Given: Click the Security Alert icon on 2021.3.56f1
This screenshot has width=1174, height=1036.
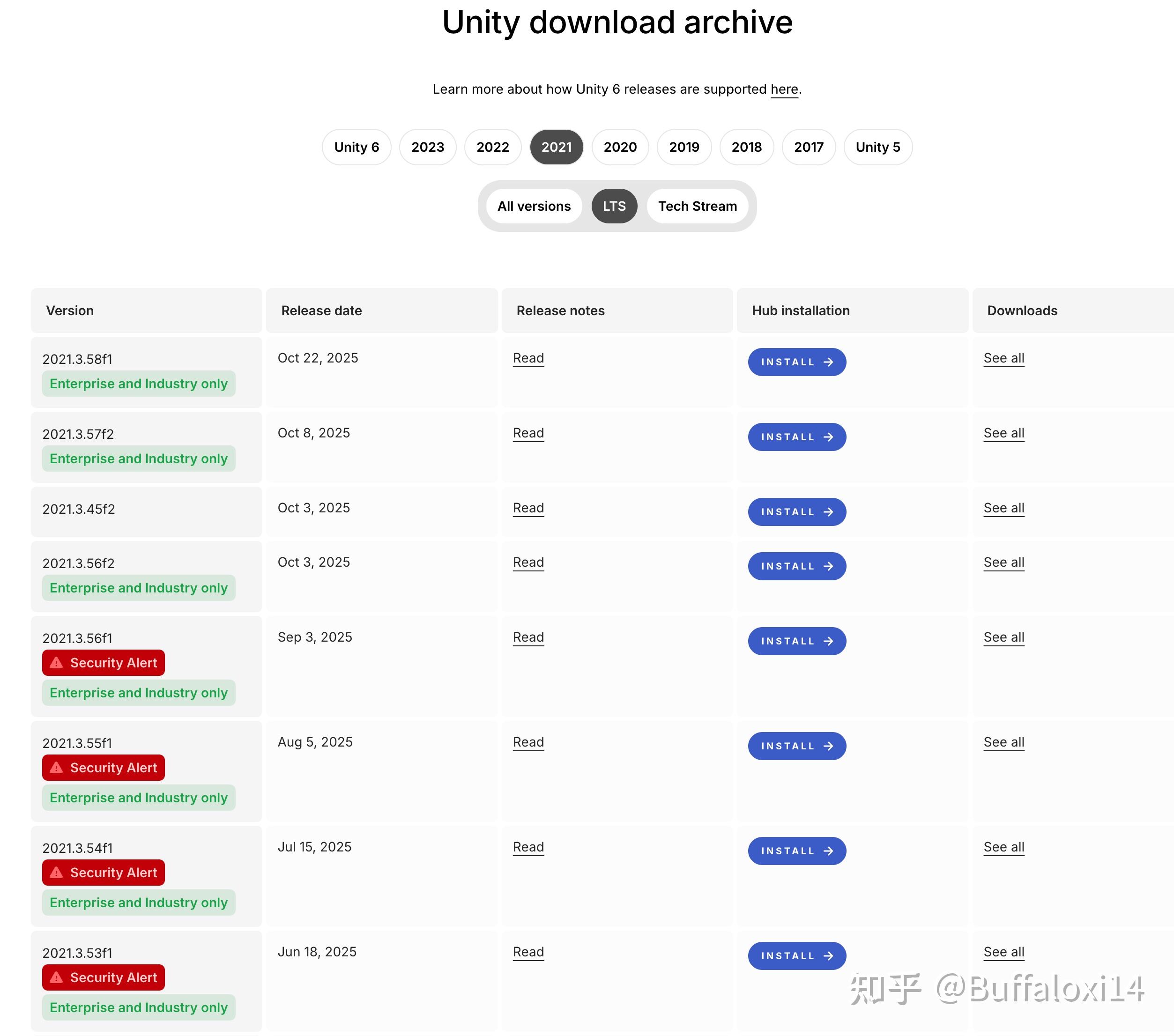Looking at the screenshot, I should [x=57, y=662].
